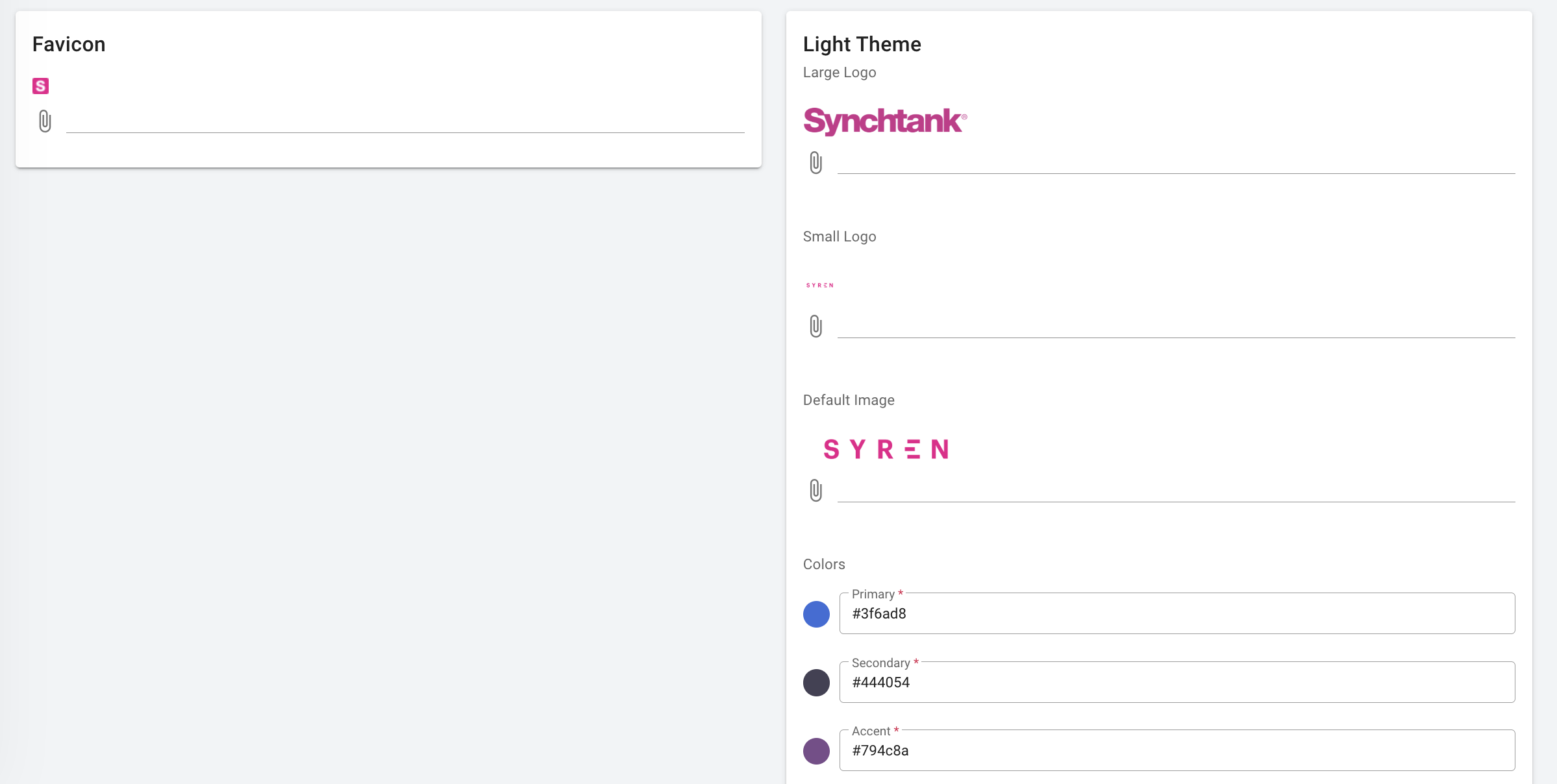Click the Large Logo file input line
1557x784 pixels.
point(1175,164)
